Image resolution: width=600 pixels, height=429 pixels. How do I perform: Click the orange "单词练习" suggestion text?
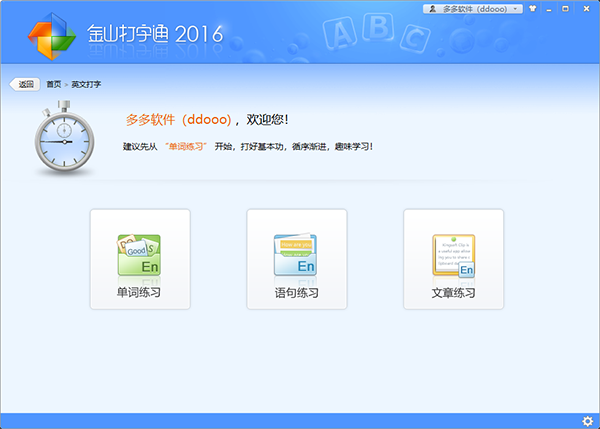coord(186,147)
